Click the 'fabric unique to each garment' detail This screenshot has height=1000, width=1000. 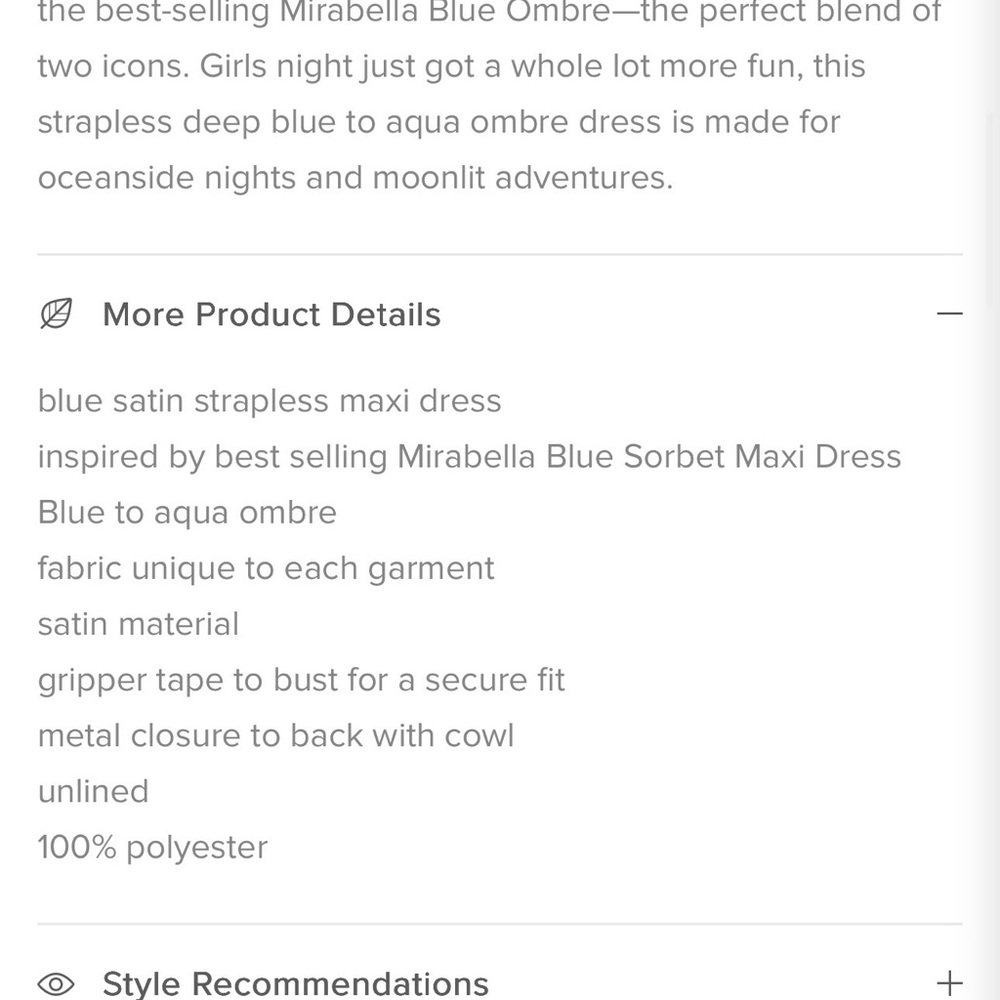point(266,569)
